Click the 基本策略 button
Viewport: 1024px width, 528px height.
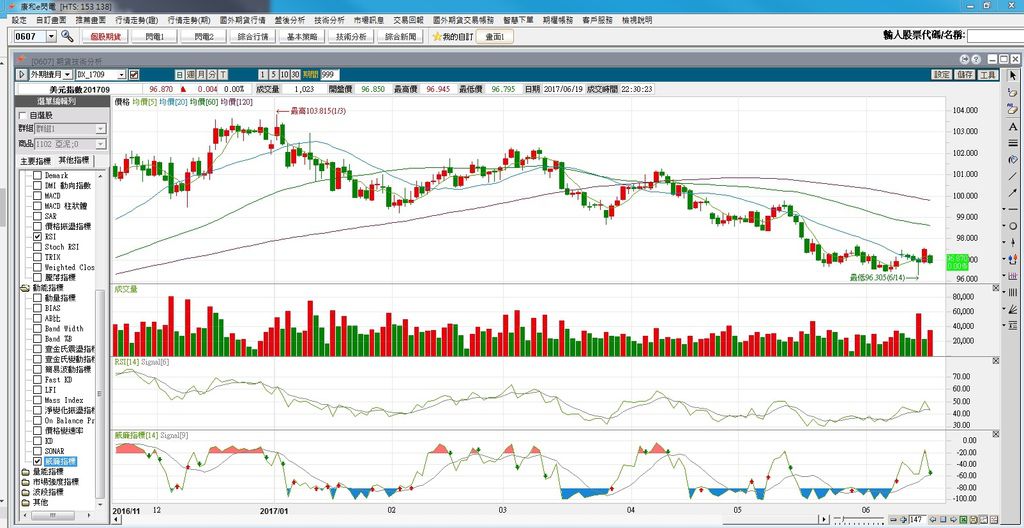pos(302,37)
